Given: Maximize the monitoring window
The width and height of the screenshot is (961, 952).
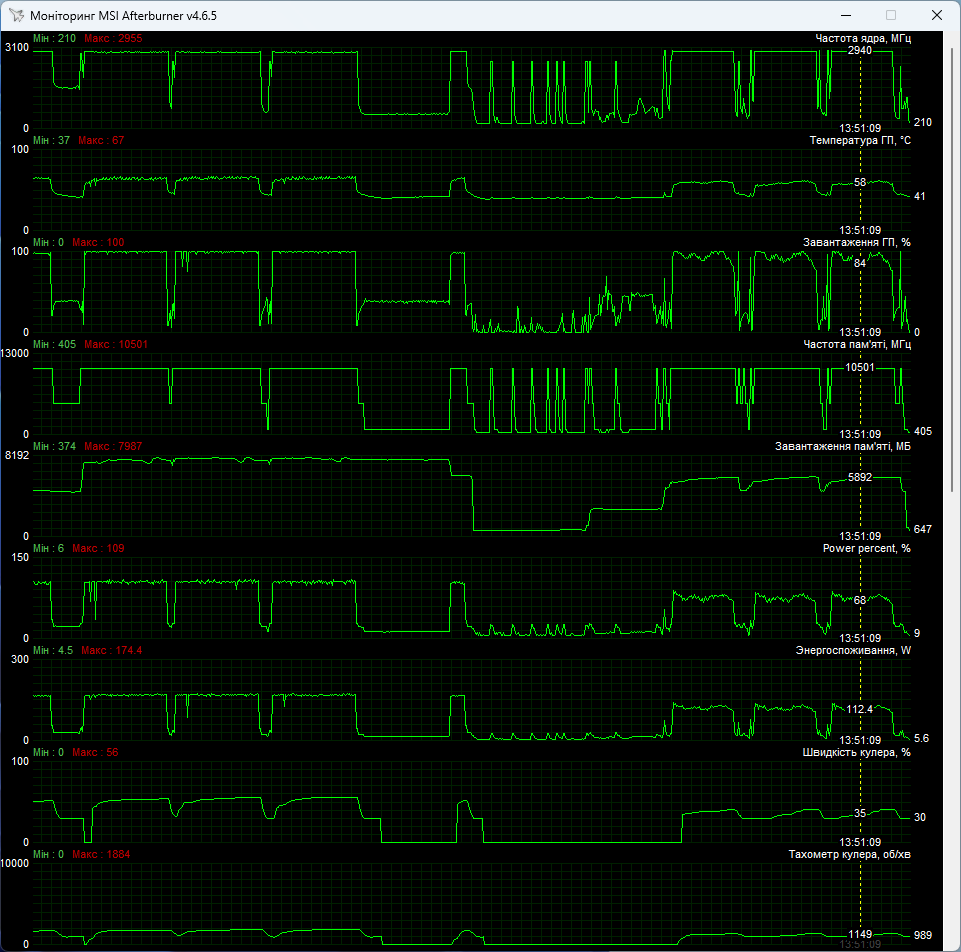Looking at the screenshot, I should [891, 15].
